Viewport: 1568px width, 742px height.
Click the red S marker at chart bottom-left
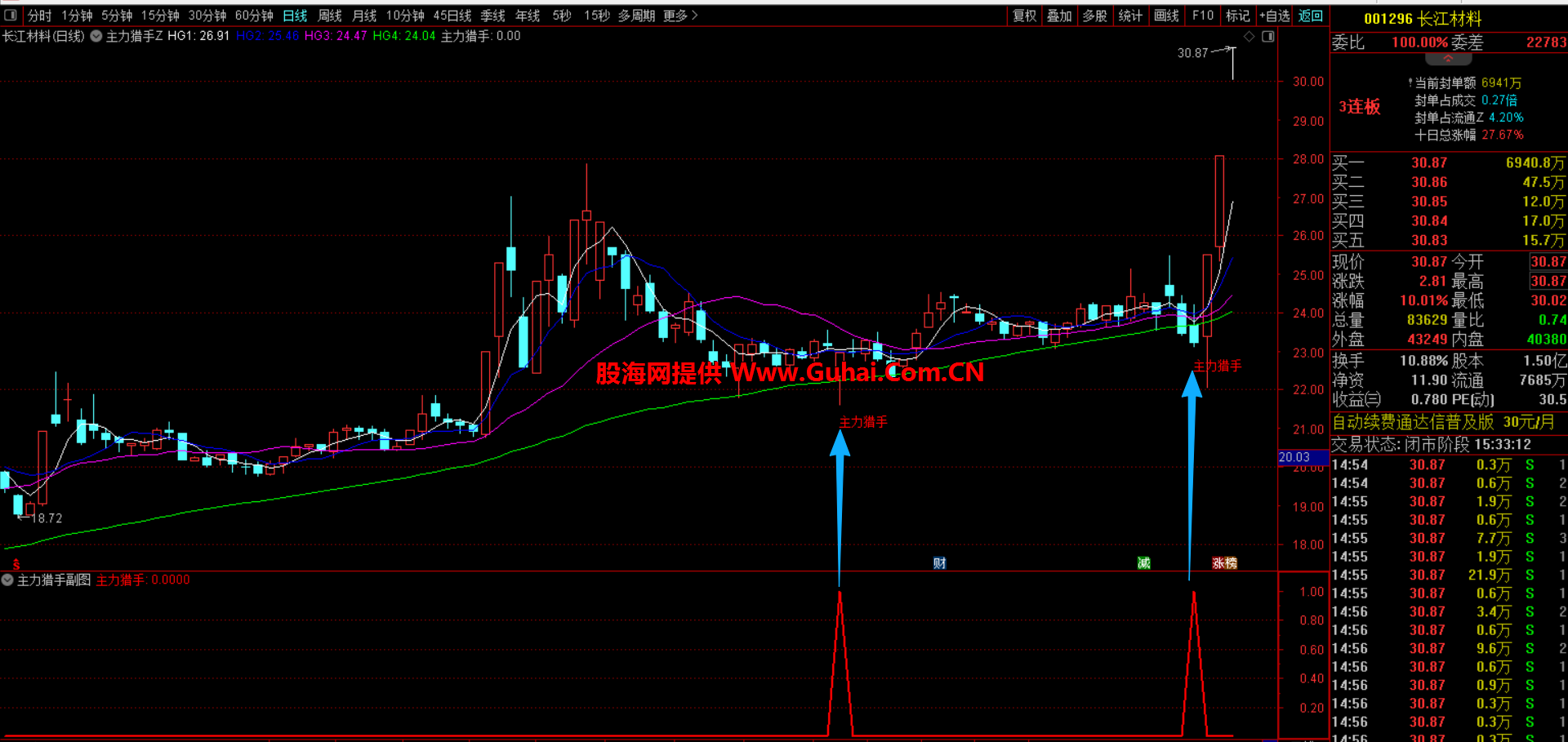click(16, 564)
